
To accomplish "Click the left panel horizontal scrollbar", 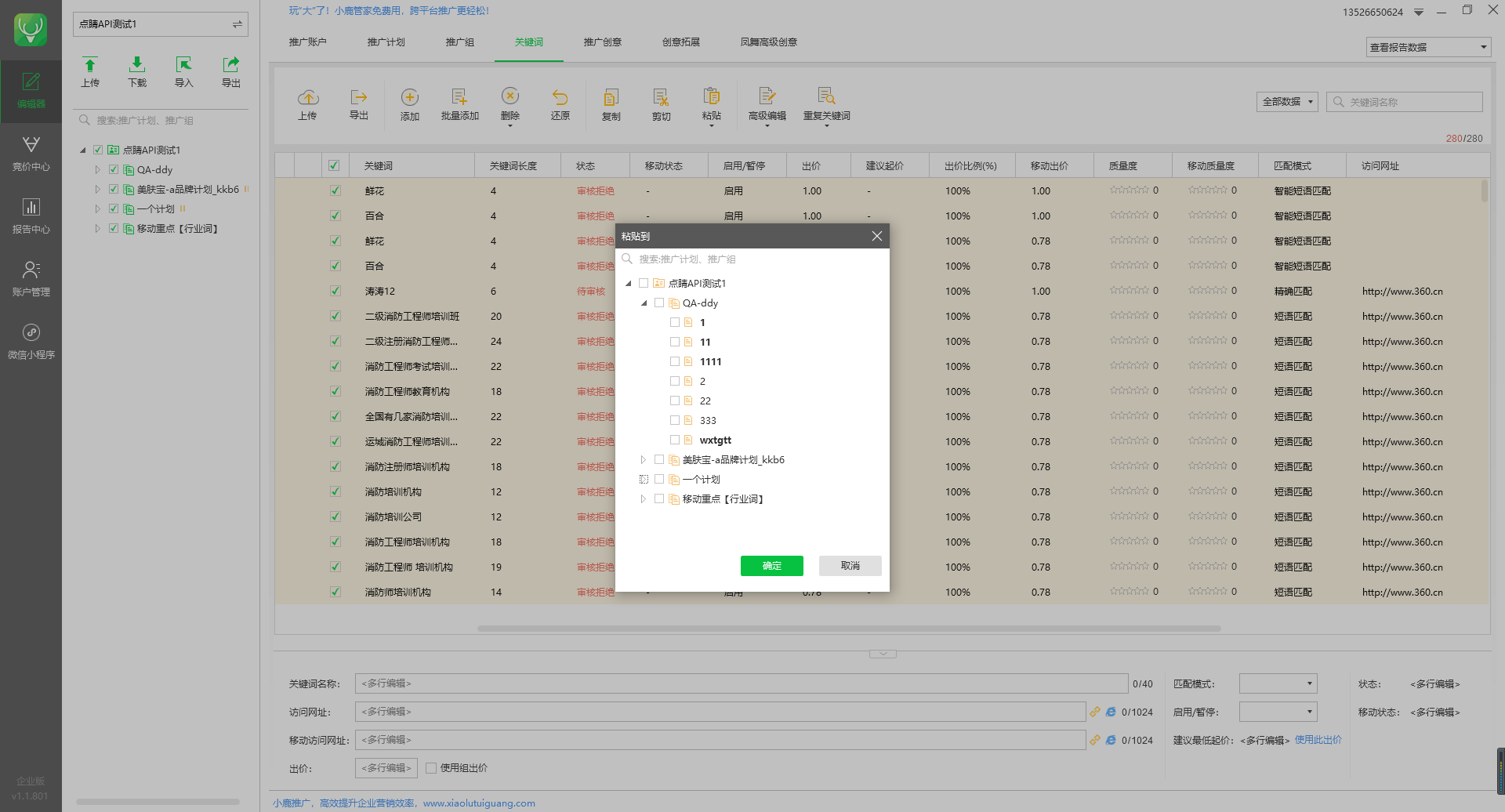I will (158, 802).
